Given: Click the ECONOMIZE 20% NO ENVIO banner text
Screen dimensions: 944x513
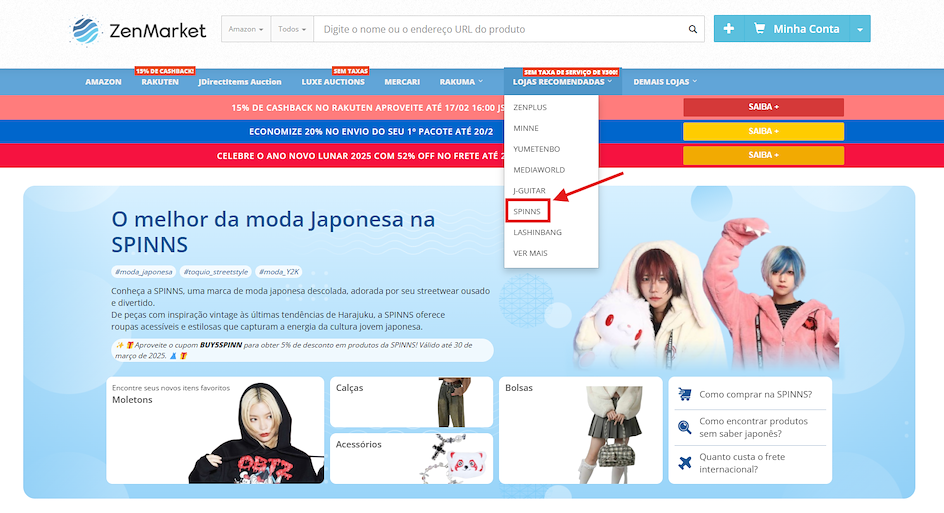Looking at the screenshot, I should tap(371, 131).
